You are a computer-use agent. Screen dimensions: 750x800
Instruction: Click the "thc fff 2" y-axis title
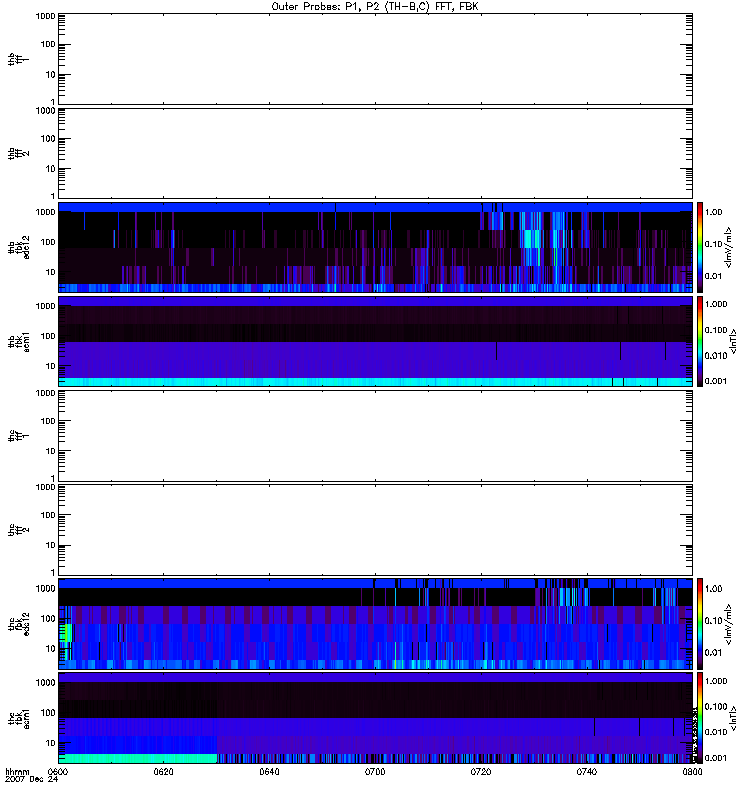19,530
